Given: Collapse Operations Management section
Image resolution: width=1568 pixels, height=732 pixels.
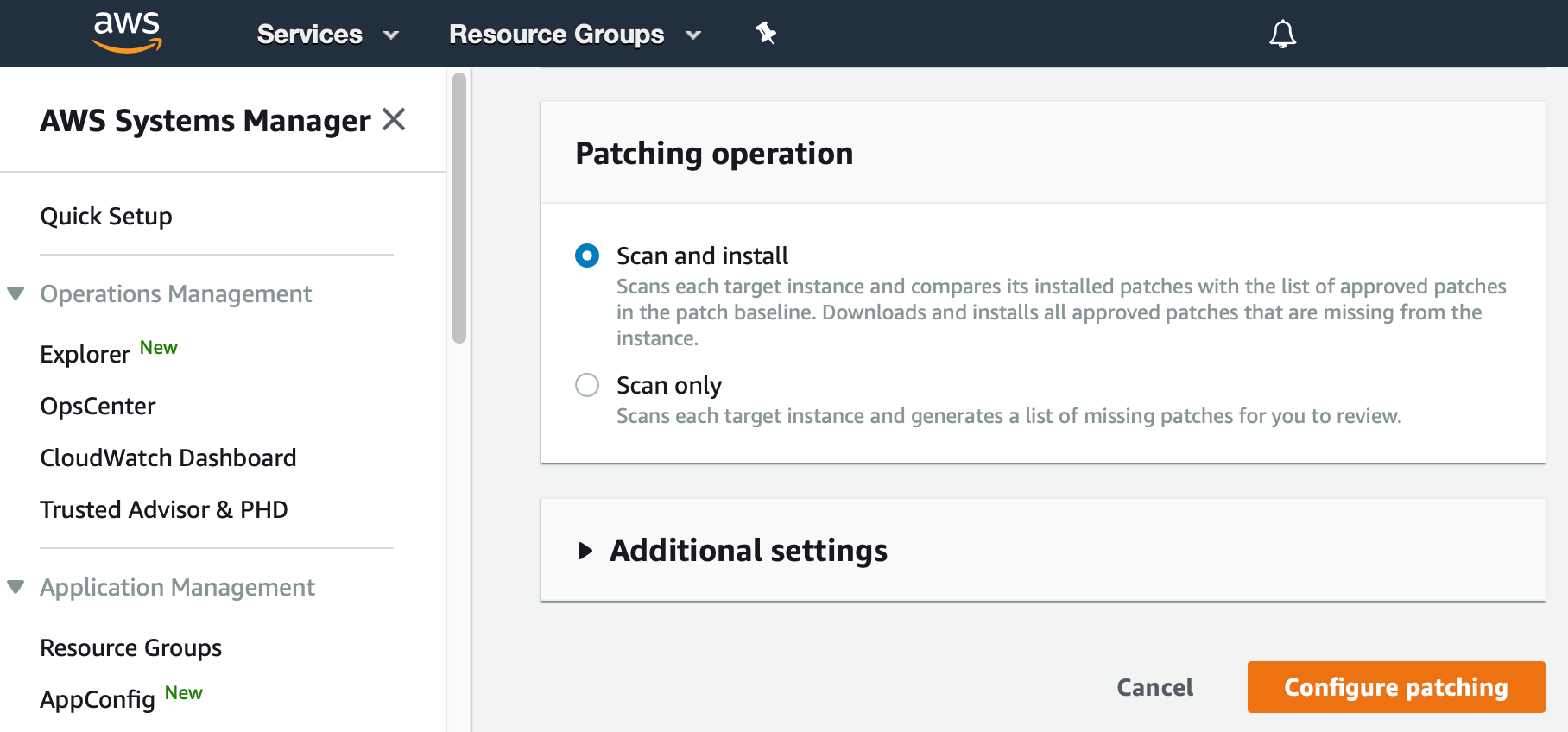Looking at the screenshot, I should [x=16, y=293].
